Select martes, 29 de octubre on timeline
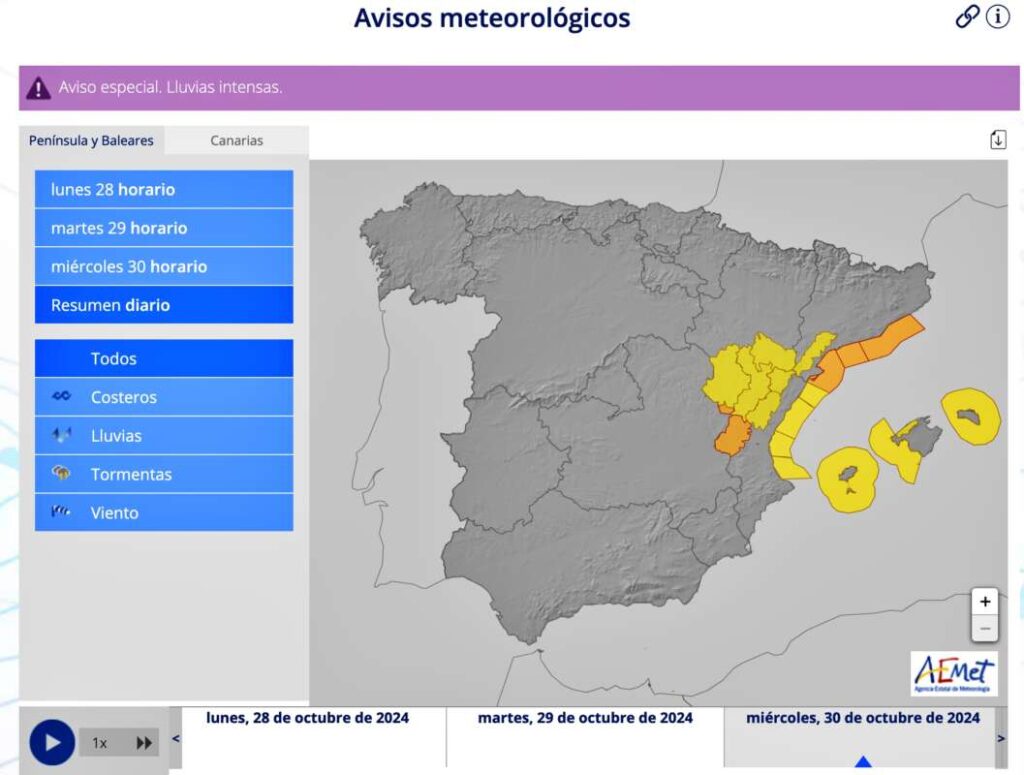The width and height of the screenshot is (1024, 775). click(585, 718)
